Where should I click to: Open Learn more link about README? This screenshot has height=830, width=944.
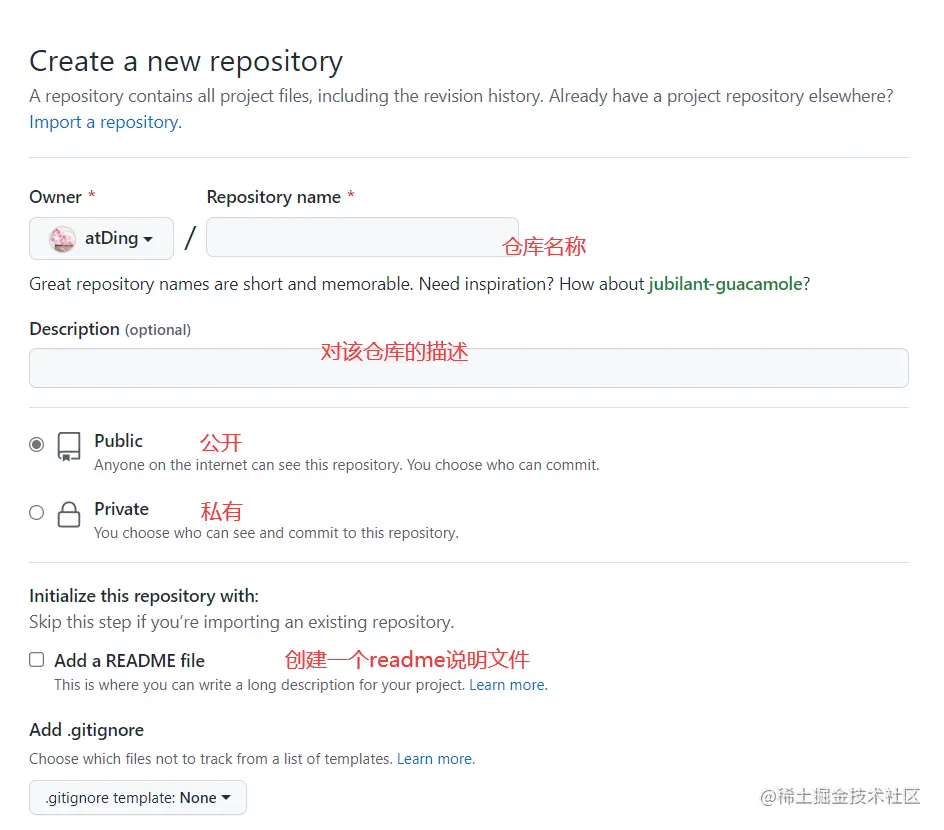pos(508,685)
